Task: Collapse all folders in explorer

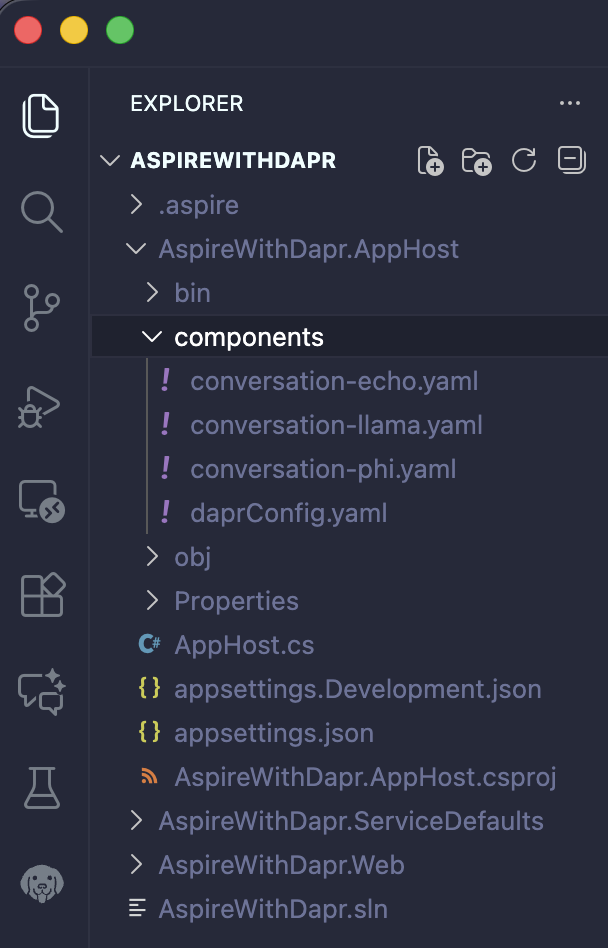Action: click(x=571, y=160)
